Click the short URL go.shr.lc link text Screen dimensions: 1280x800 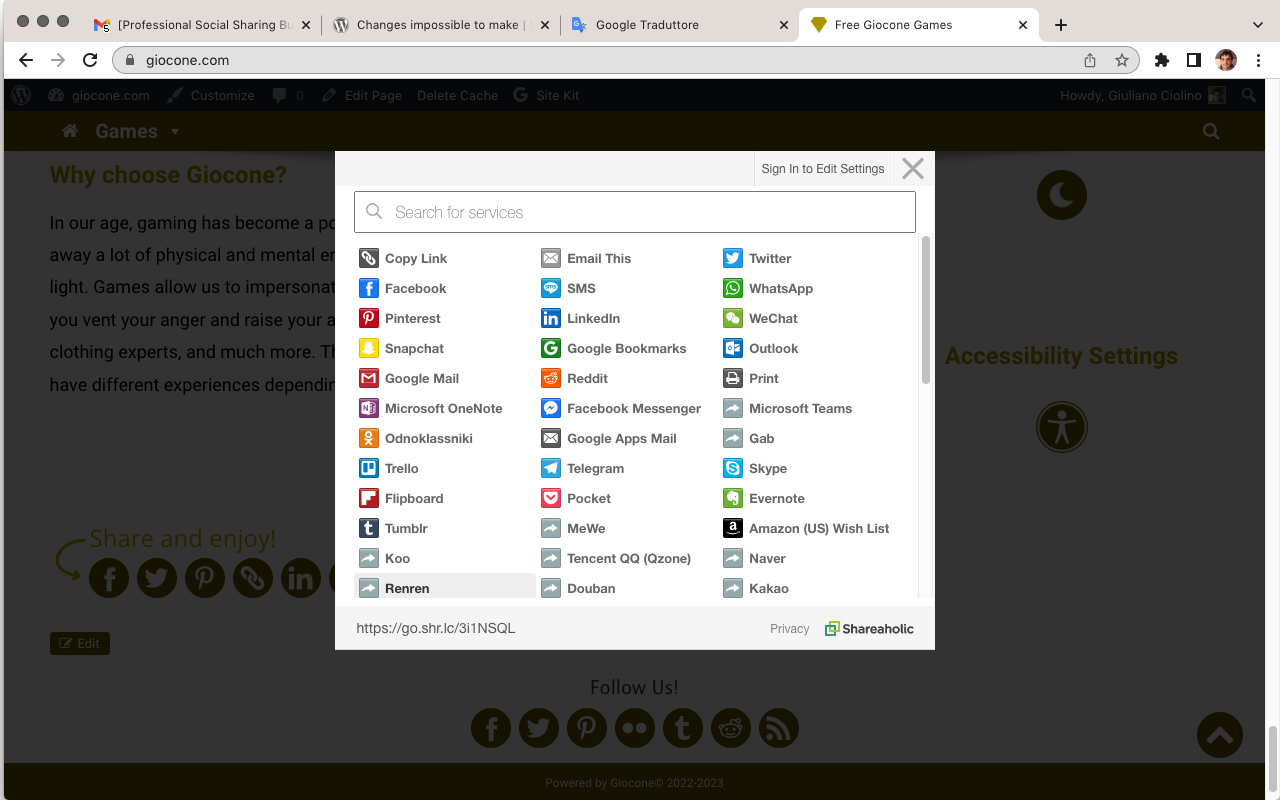pyautogui.click(x=436, y=628)
